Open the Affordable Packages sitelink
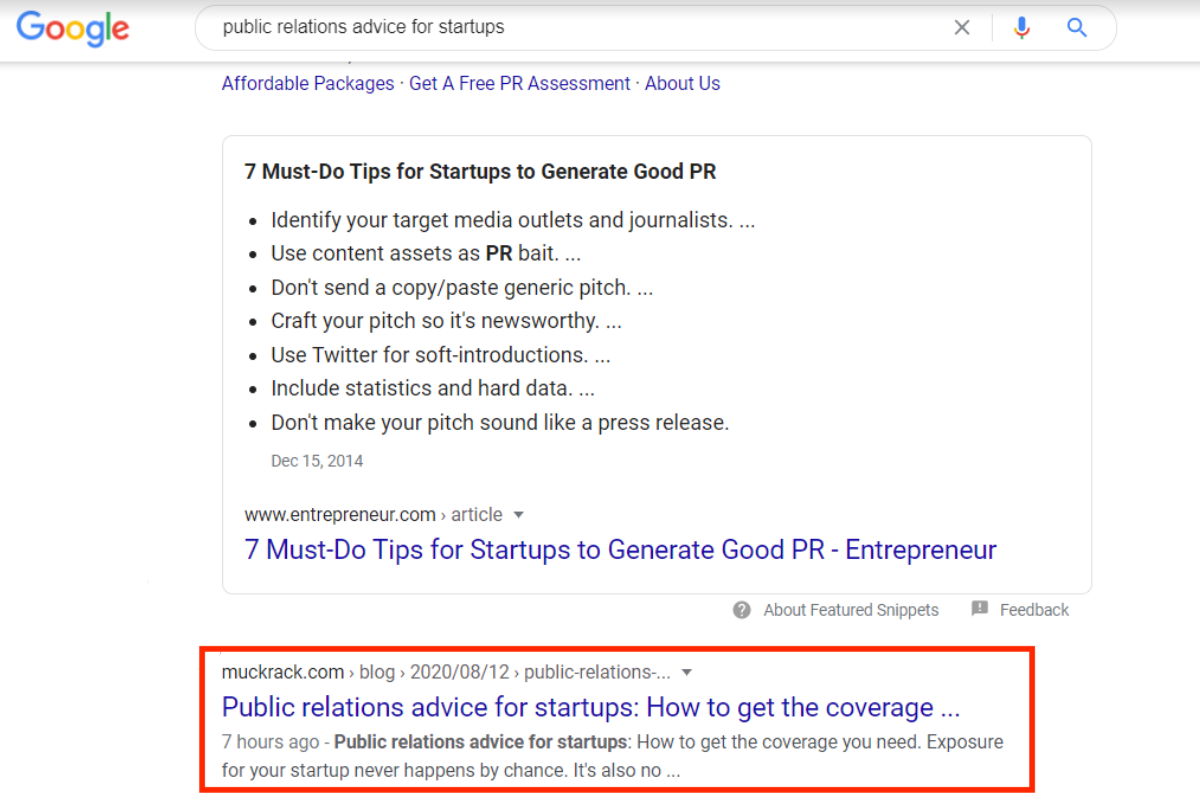The height and width of the screenshot is (808, 1200). [x=308, y=84]
